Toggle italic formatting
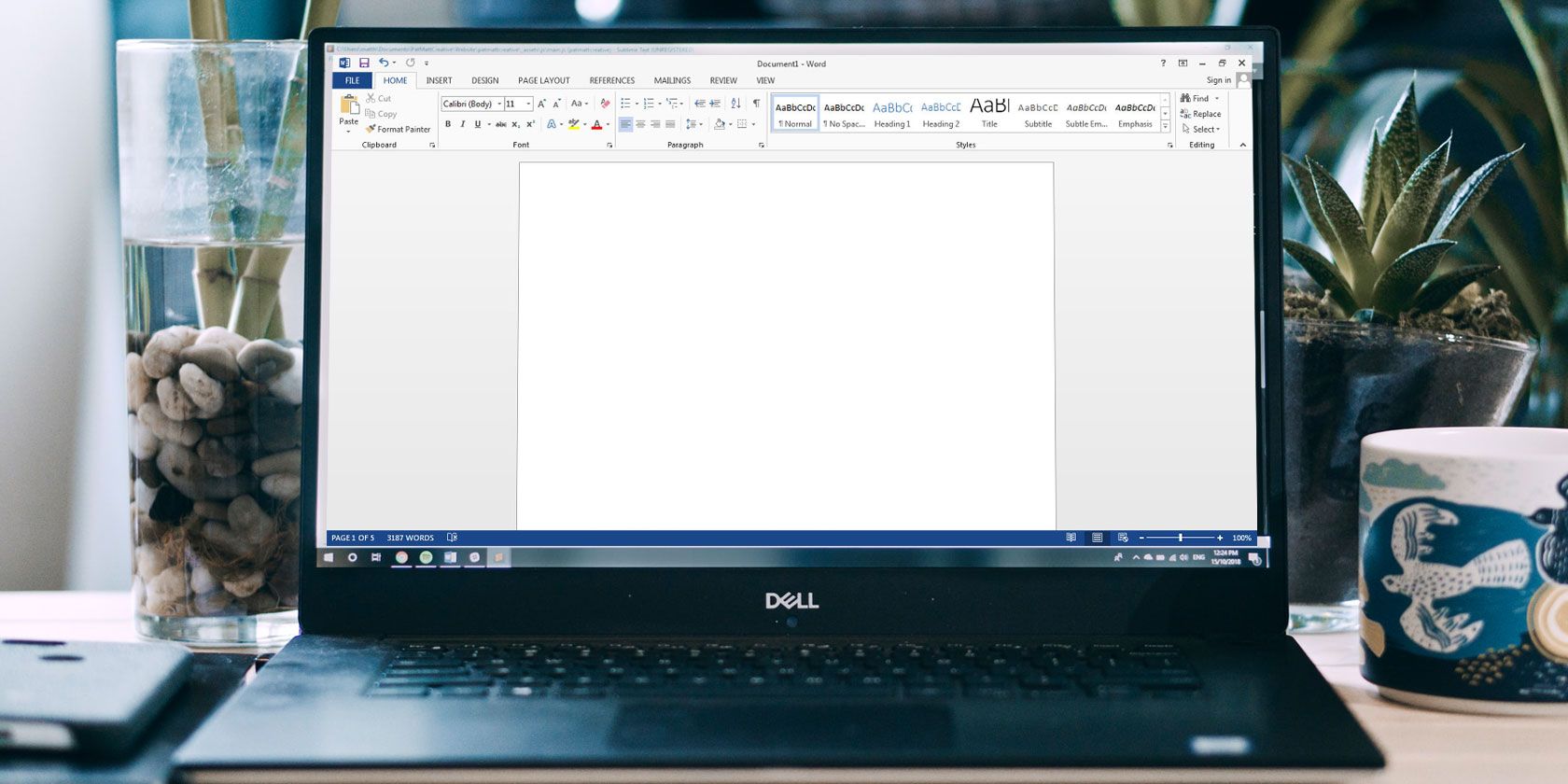 [x=462, y=124]
